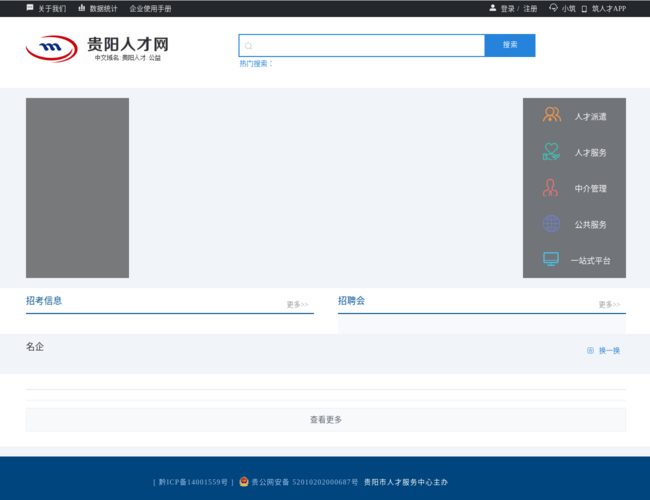Click the magnifier icon in search box
This screenshot has height=500, width=650.
pyautogui.click(x=248, y=46)
